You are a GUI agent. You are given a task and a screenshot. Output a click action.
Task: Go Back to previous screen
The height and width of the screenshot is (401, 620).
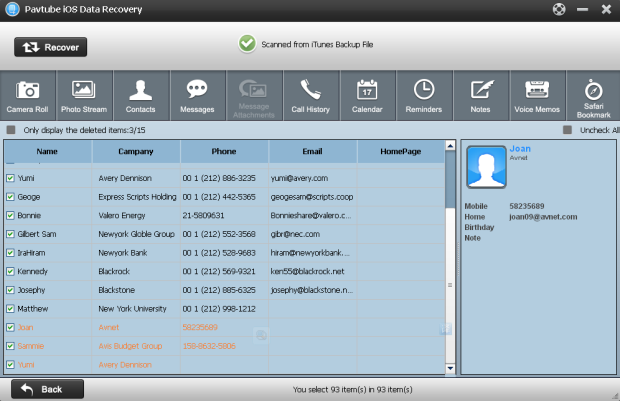47,389
